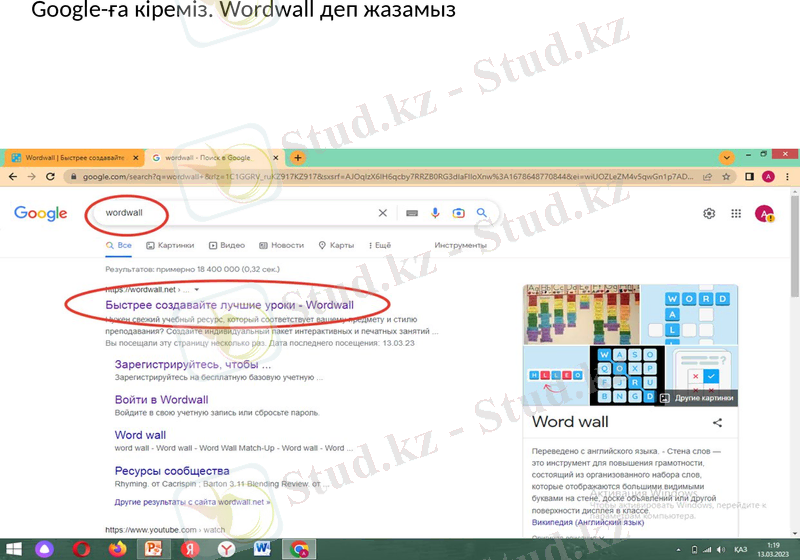Image resolution: width=800 pixels, height=560 pixels.
Task: Open the WORD crossword tiles image
Action: tap(689, 315)
